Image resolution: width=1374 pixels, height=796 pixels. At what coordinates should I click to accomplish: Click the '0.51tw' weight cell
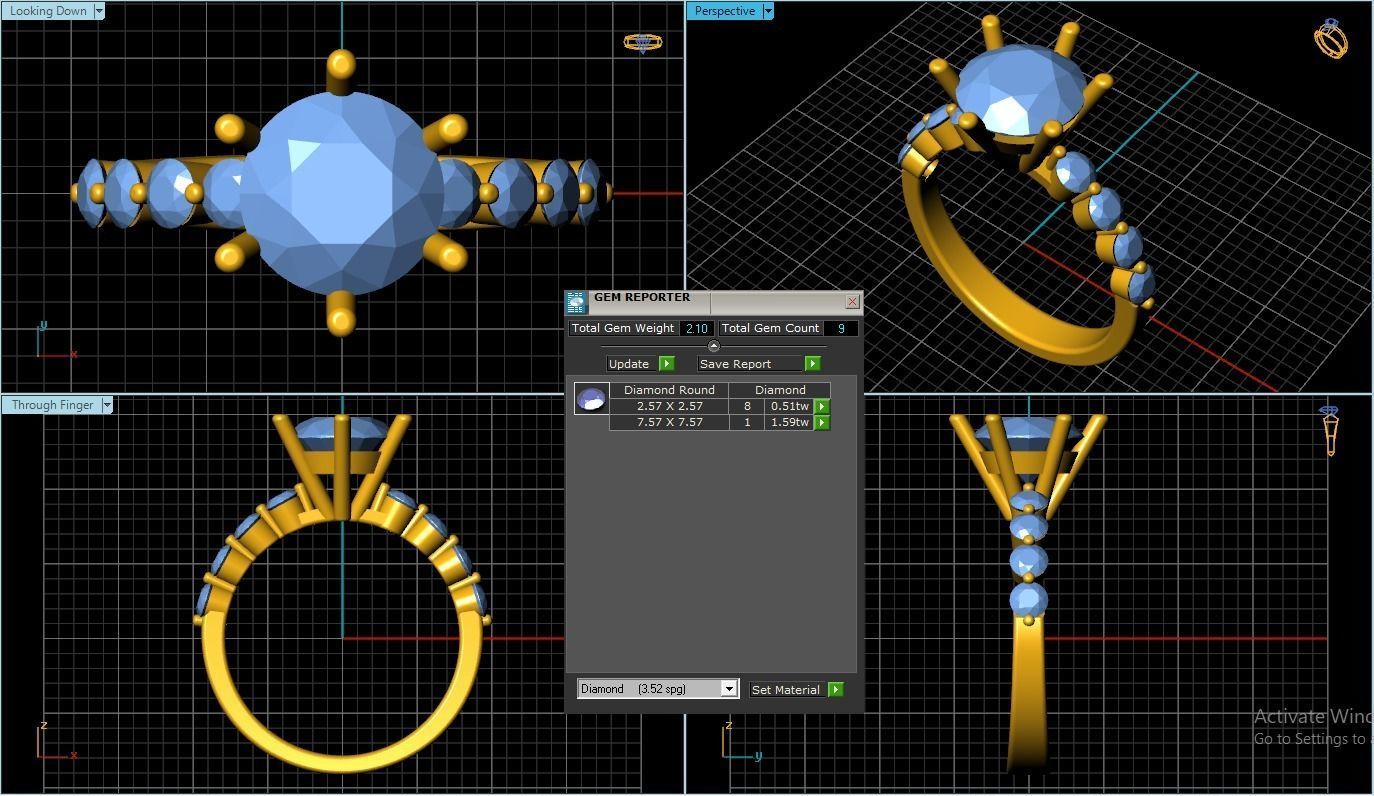coord(789,406)
